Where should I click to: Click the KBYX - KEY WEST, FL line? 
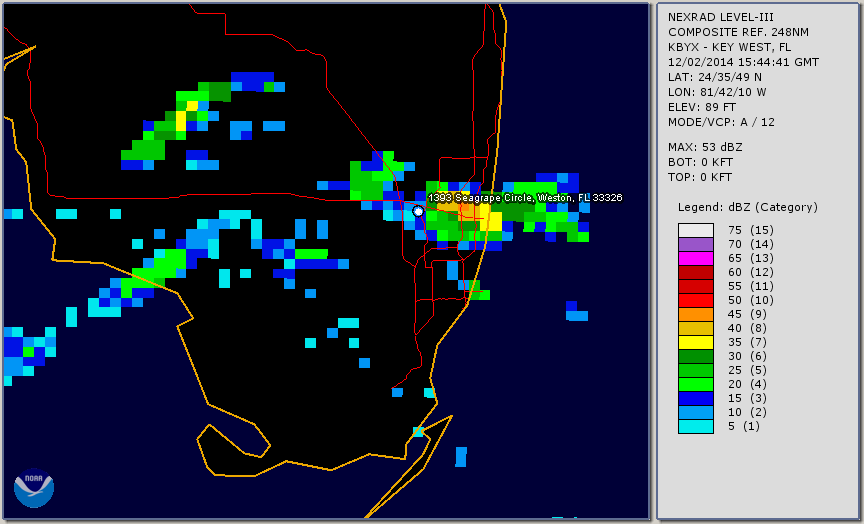click(x=730, y=47)
